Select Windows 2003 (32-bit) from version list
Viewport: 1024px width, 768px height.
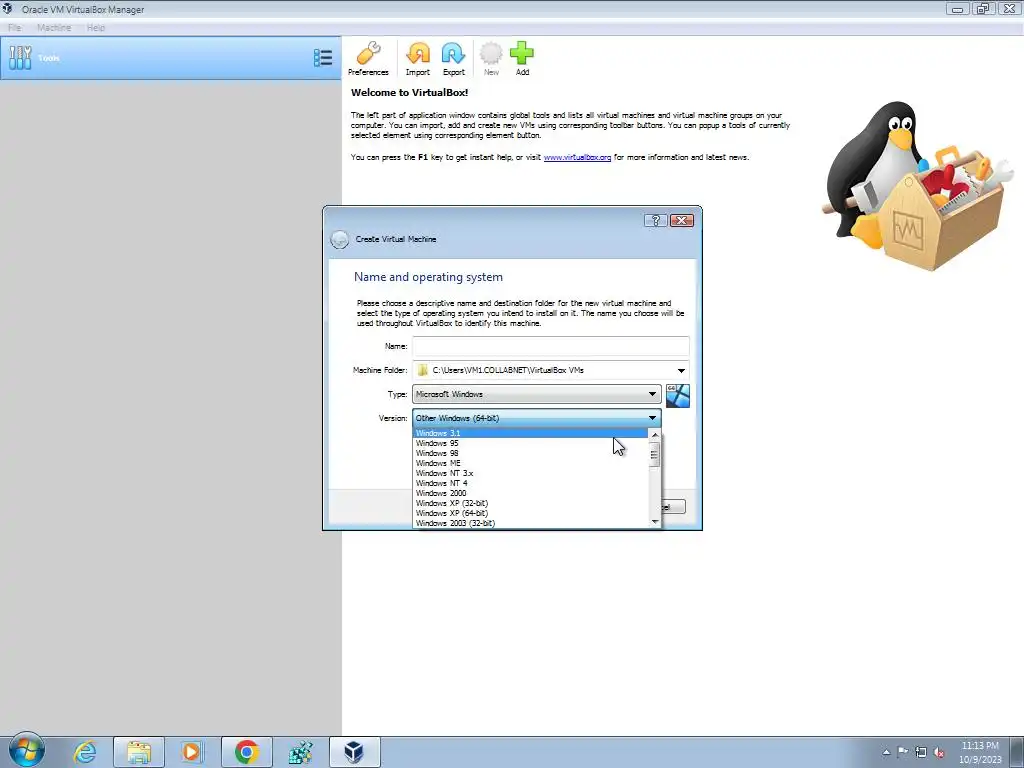point(530,523)
